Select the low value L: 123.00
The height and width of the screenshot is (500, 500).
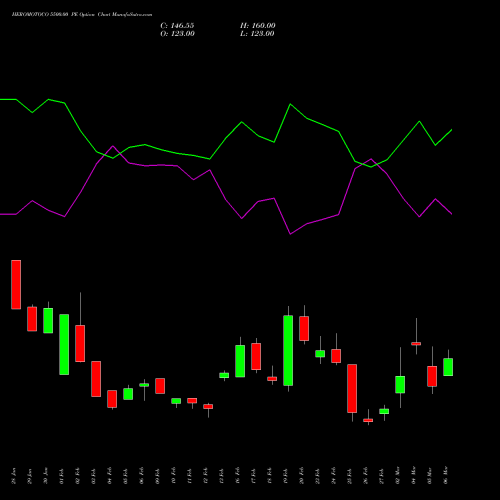click(x=257, y=34)
